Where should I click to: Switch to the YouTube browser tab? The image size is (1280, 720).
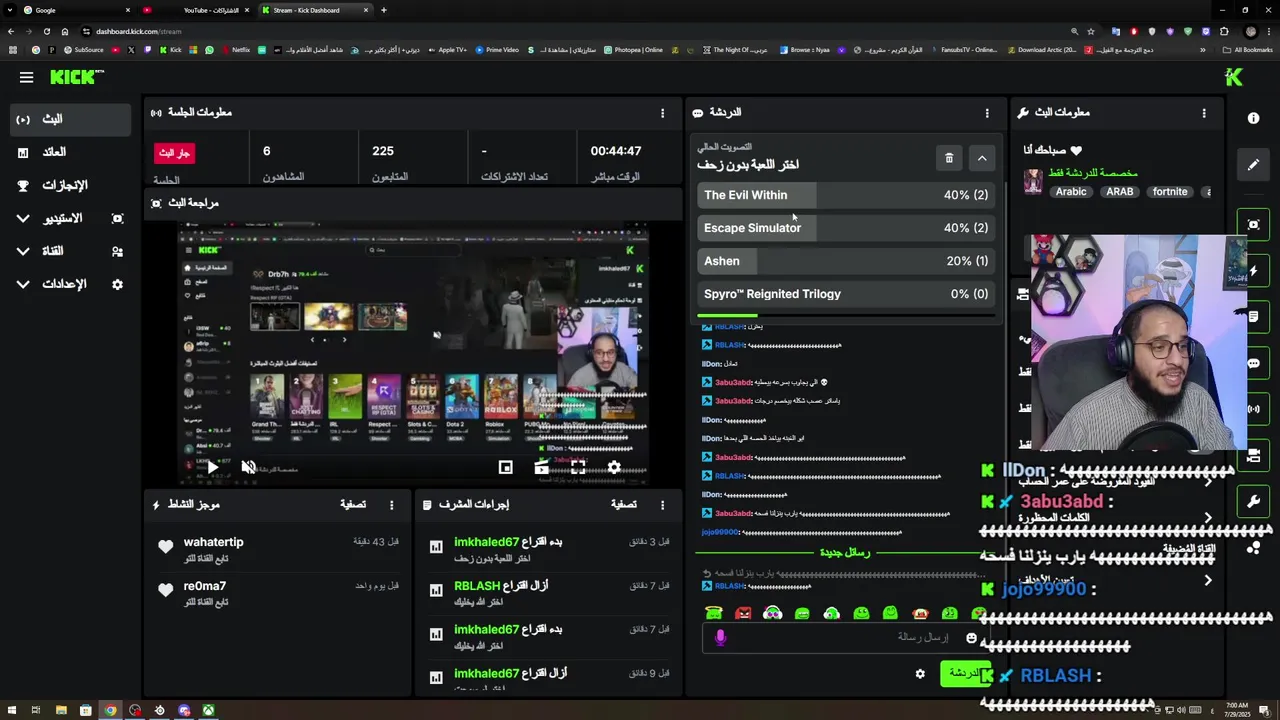coord(195,10)
